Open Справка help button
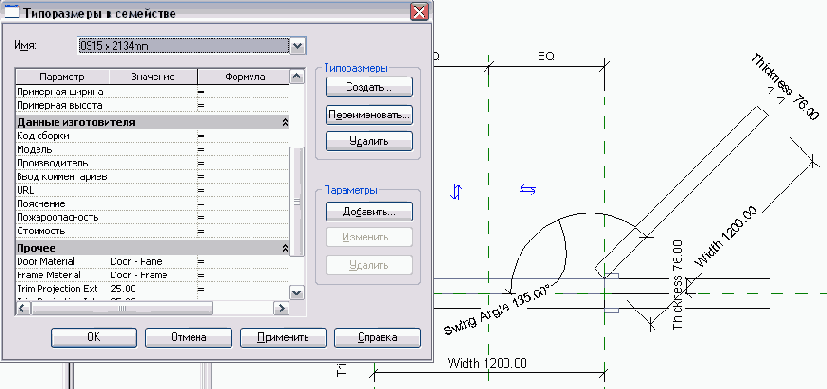Screen dimensions: 827x389 click(378, 338)
